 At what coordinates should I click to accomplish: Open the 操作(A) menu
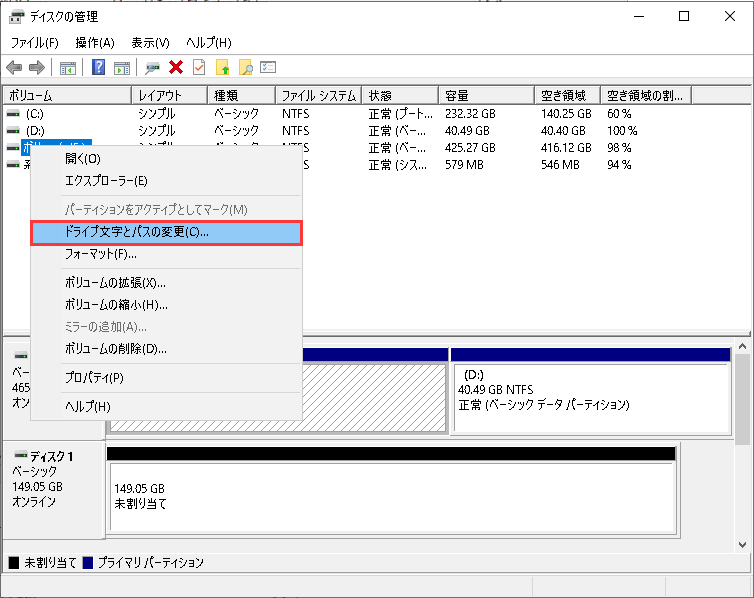95,43
